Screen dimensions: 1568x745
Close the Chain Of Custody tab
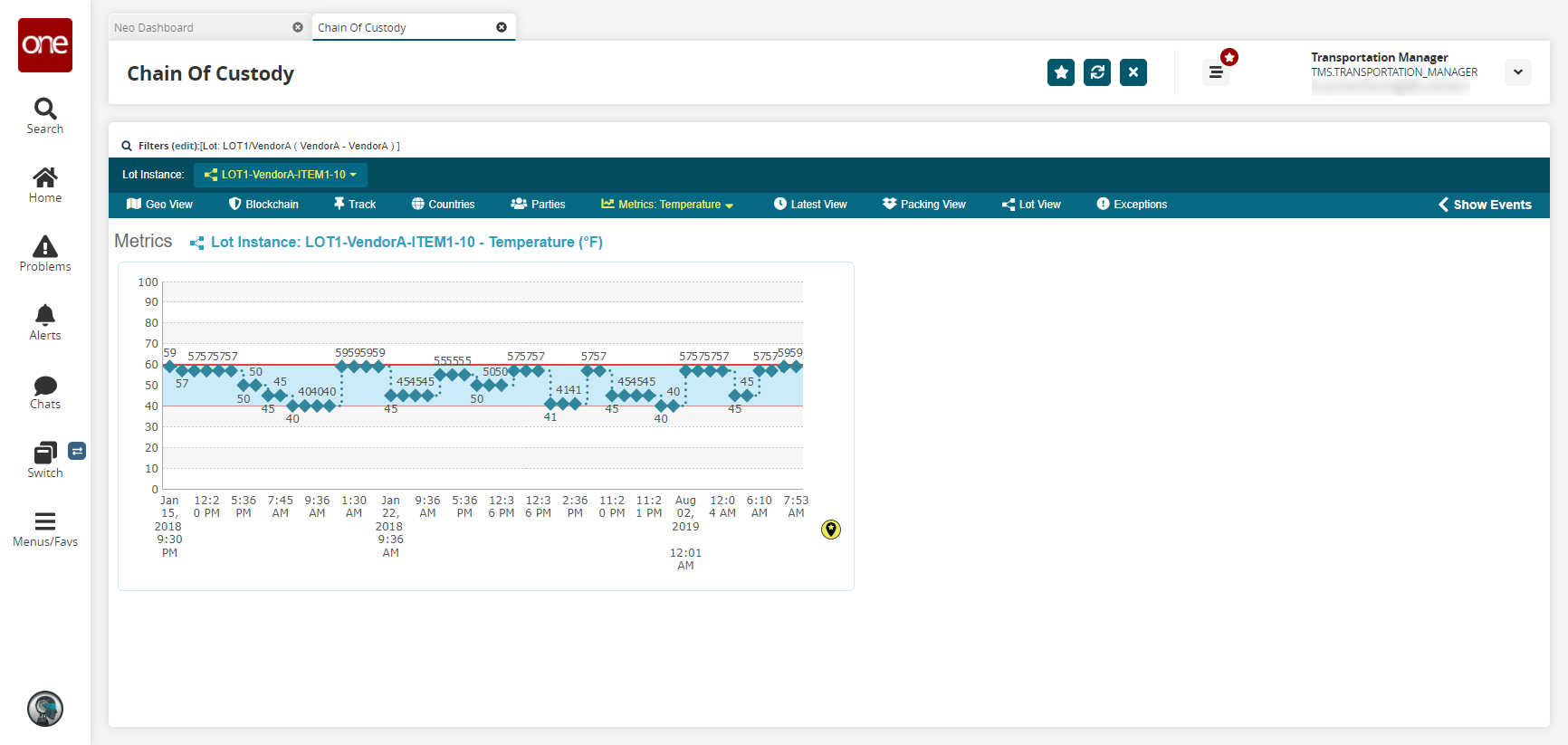pos(502,27)
